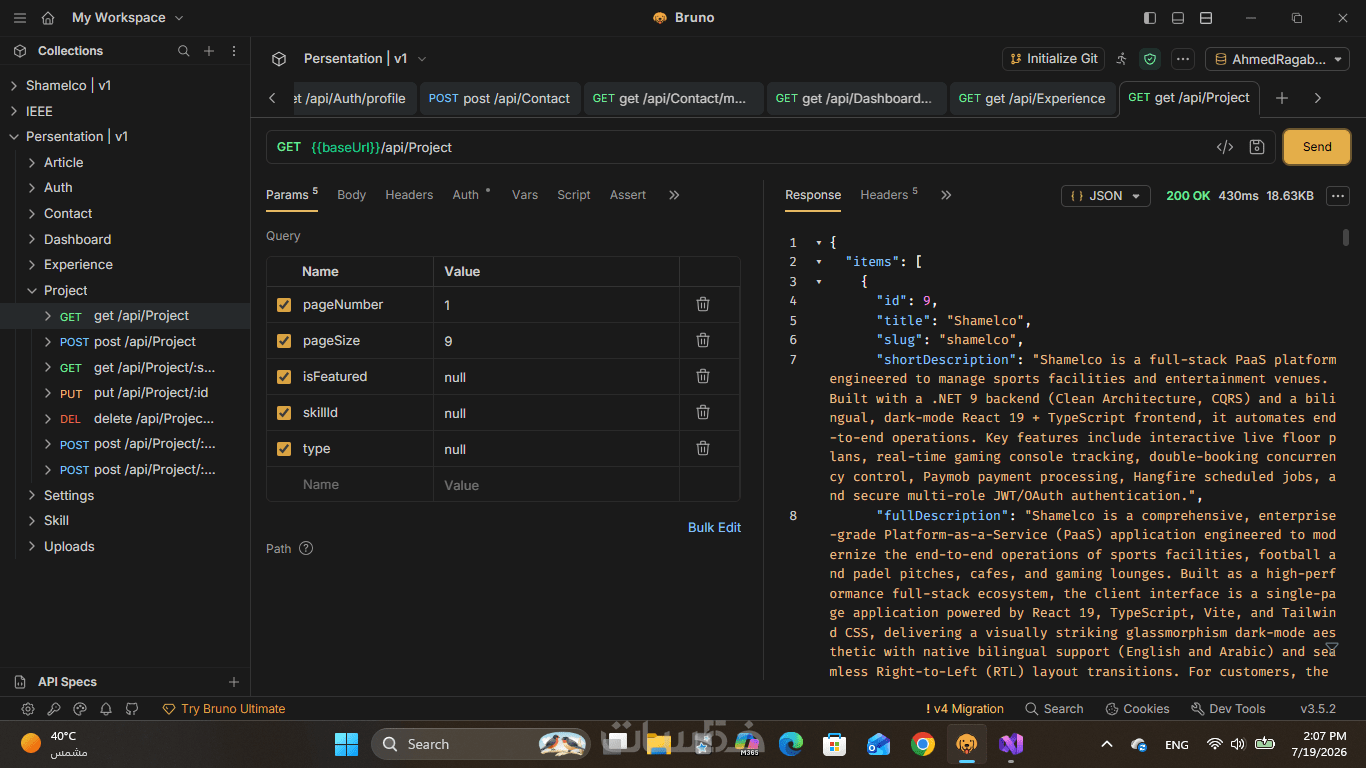Save the request with the disk icon

(1257, 147)
